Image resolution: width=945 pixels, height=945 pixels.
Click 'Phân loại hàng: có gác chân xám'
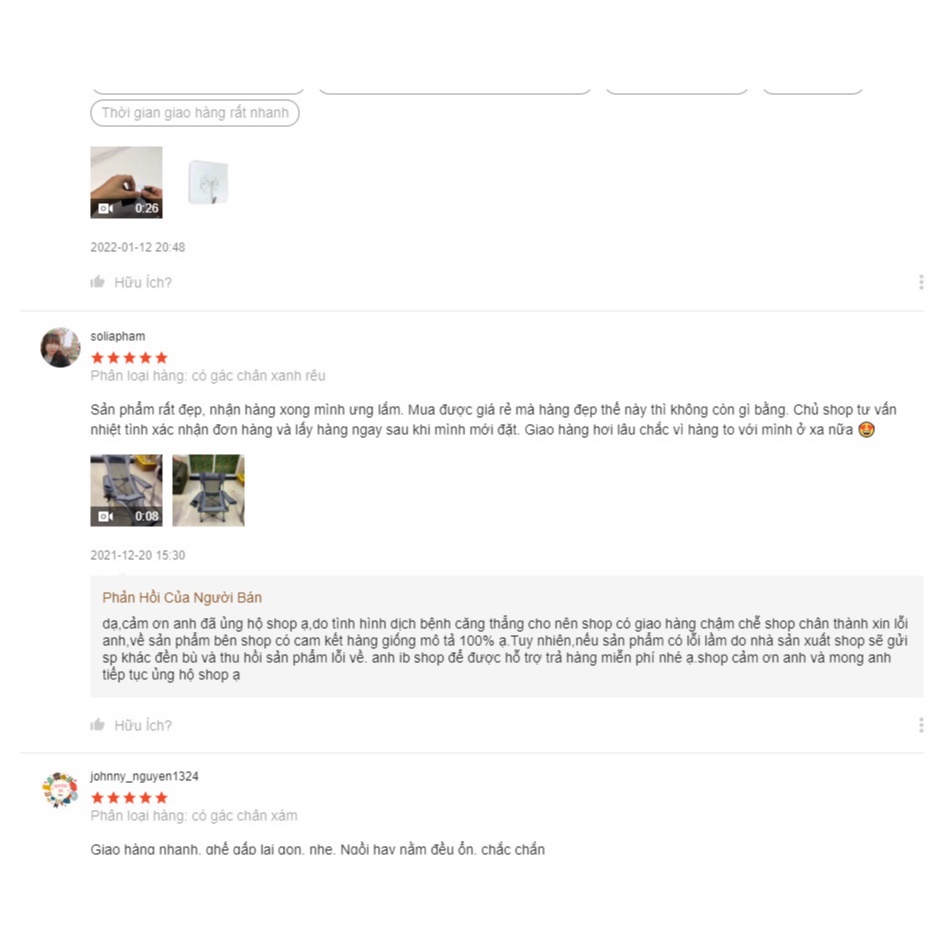[x=193, y=815]
